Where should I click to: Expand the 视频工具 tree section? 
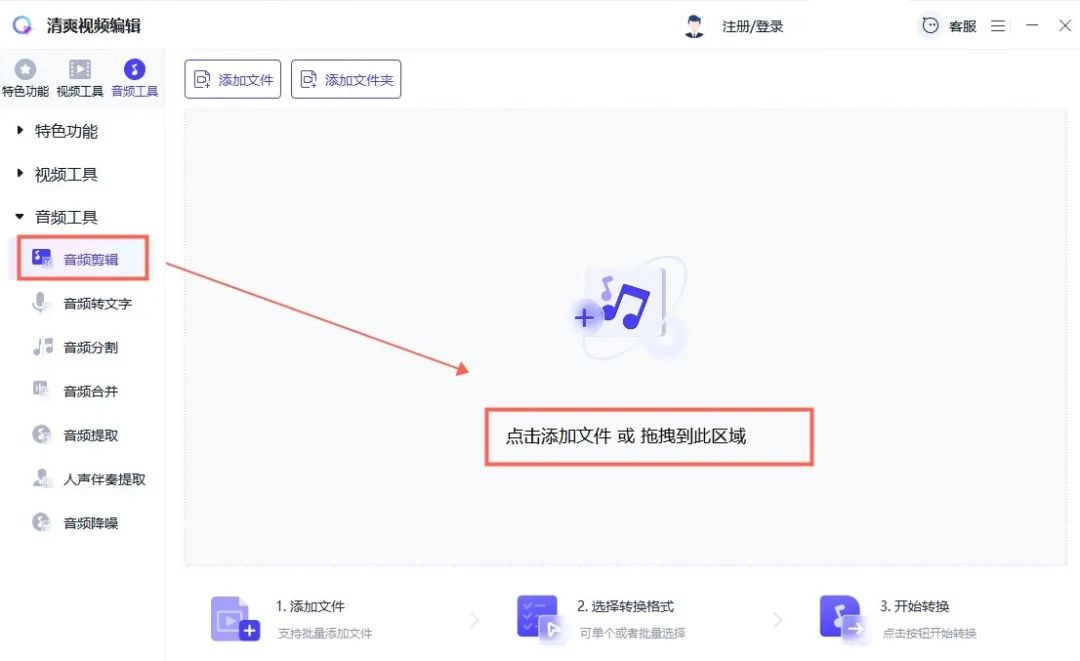(x=20, y=174)
